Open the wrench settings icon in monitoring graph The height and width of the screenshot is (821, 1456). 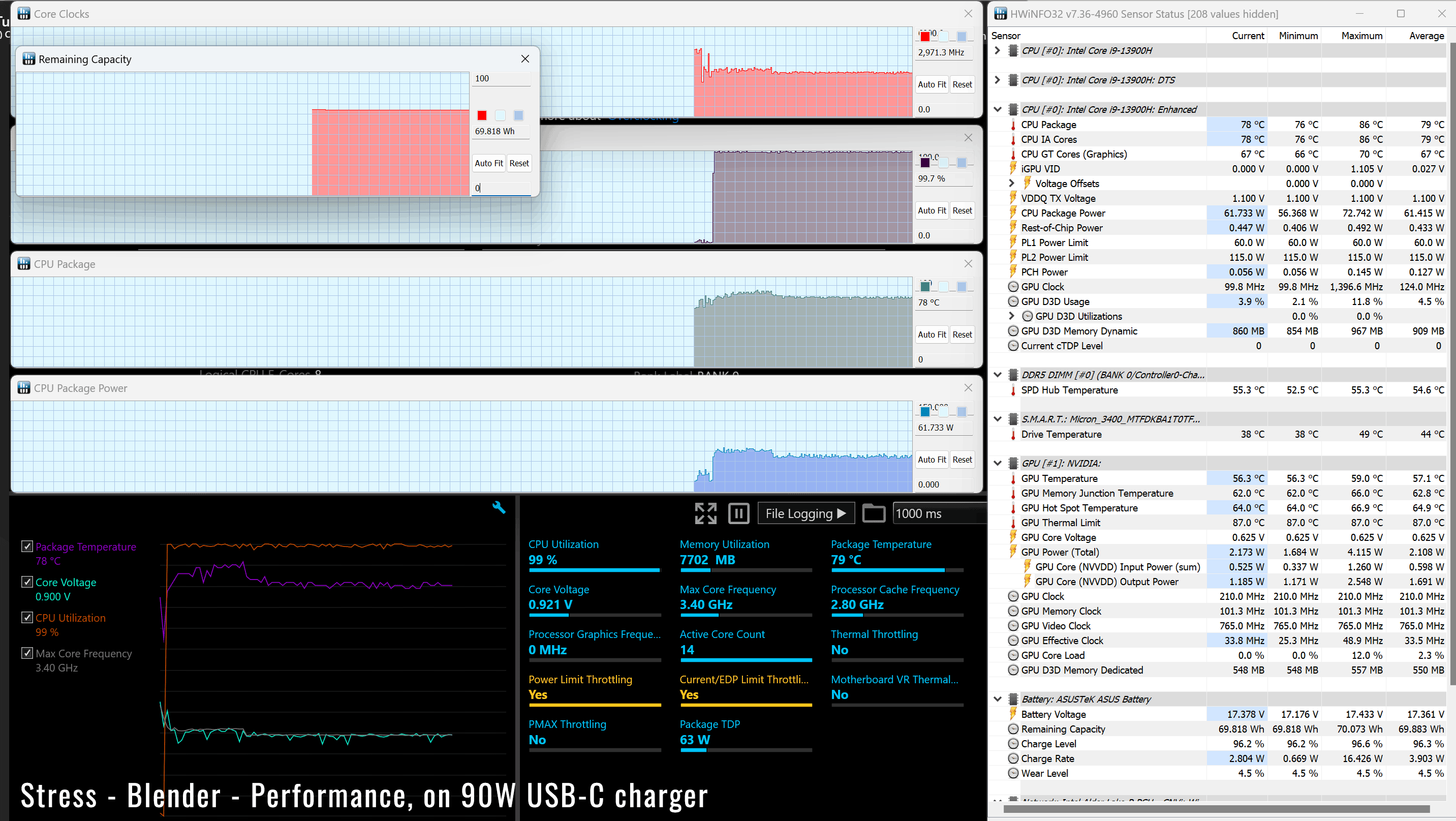click(499, 507)
